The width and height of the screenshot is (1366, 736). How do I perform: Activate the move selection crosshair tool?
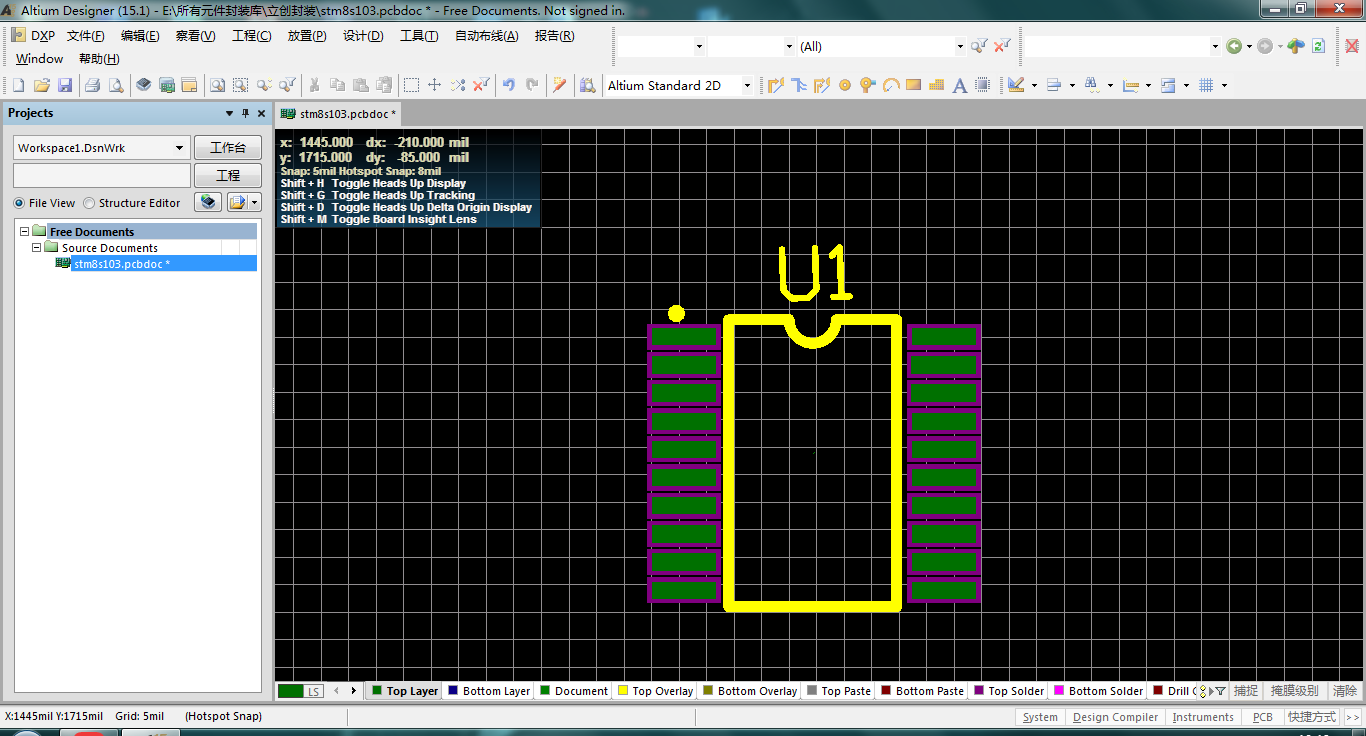[x=434, y=85]
